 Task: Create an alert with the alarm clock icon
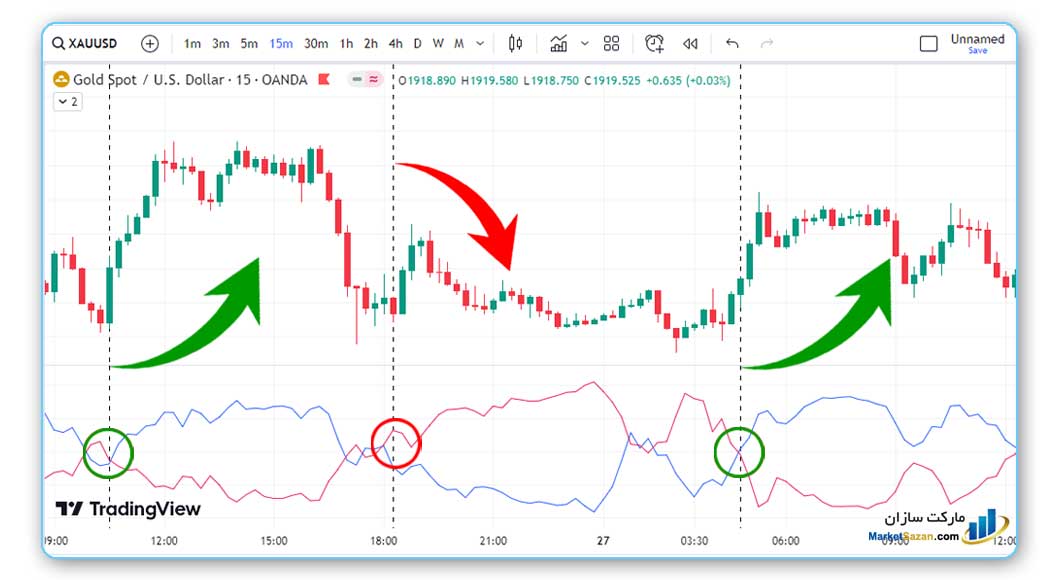(x=654, y=43)
